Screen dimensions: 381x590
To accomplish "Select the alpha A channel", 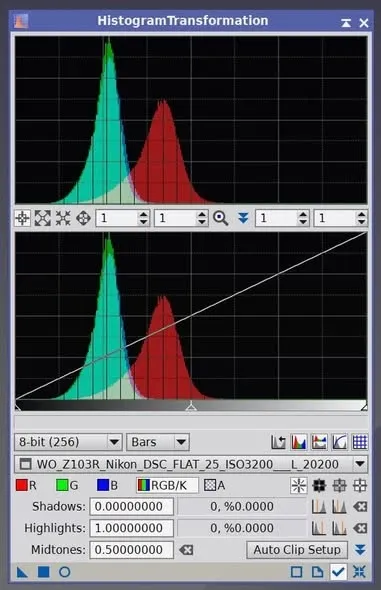I will pos(214,485).
